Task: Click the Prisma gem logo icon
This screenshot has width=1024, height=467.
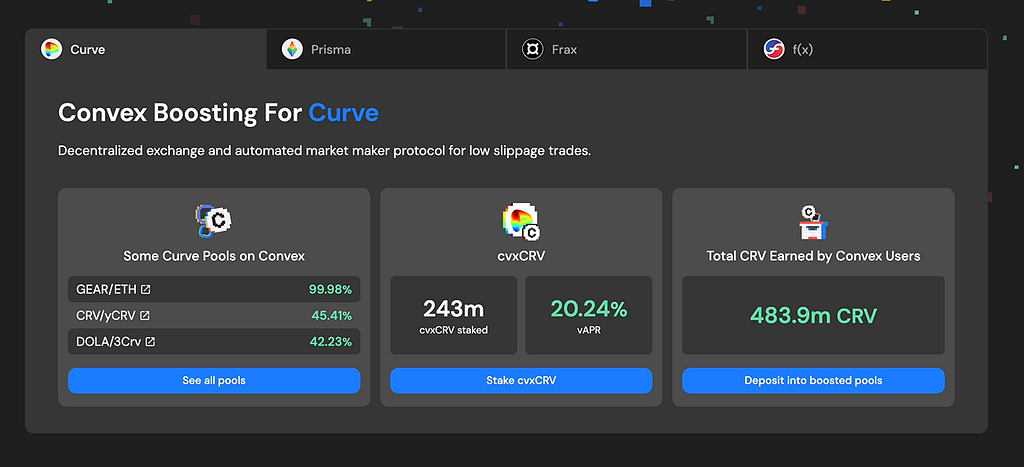Action: pyautogui.click(x=292, y=50)
